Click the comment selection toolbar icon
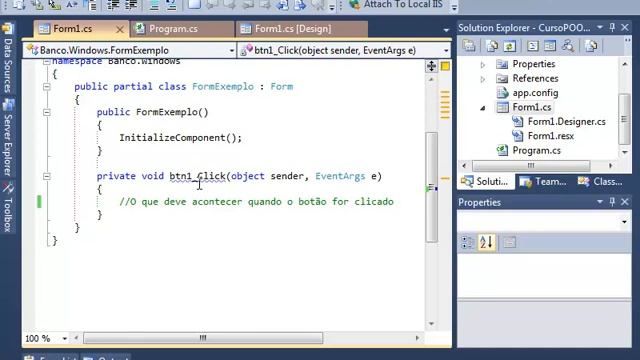Image resolution: width=640 pixels, height=360 pixels. point(154,5)
